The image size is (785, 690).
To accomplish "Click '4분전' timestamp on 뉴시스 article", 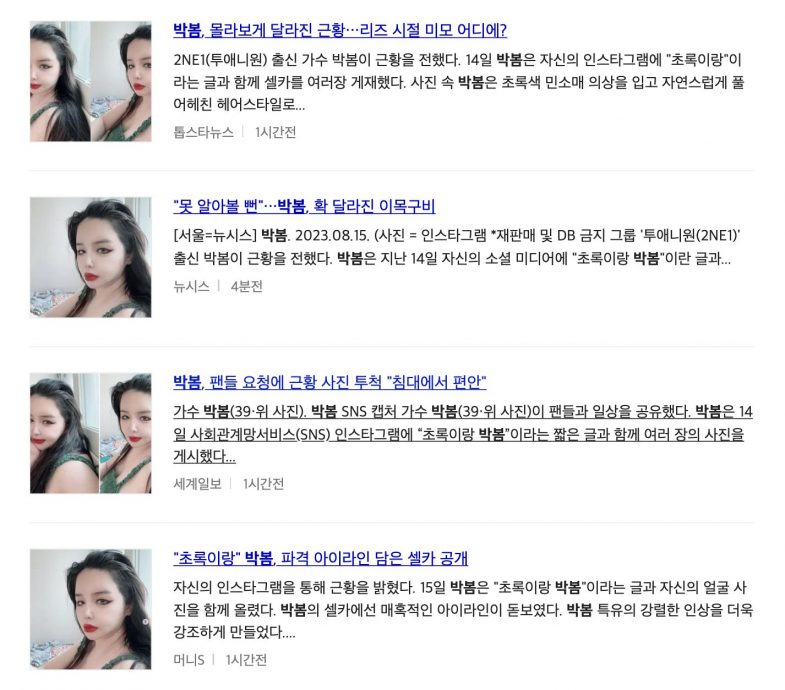I will tap(246, 286).
